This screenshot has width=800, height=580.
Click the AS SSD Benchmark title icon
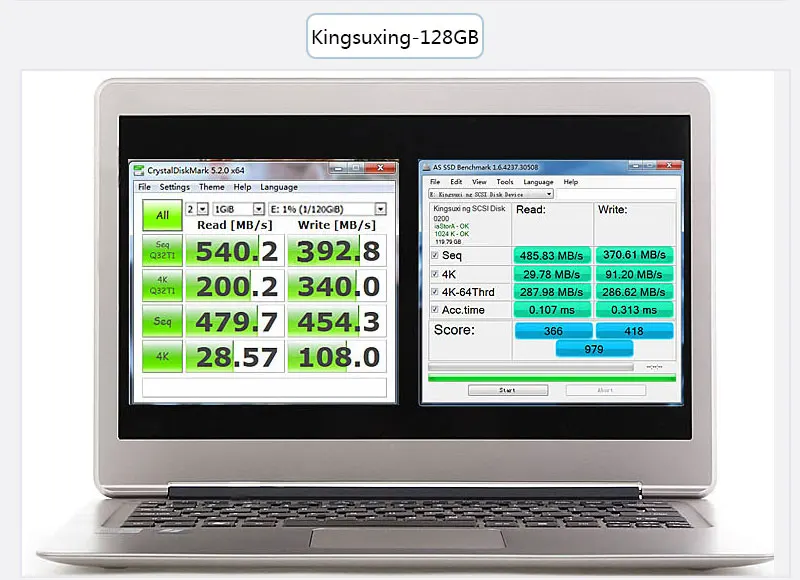click(427, 167)
